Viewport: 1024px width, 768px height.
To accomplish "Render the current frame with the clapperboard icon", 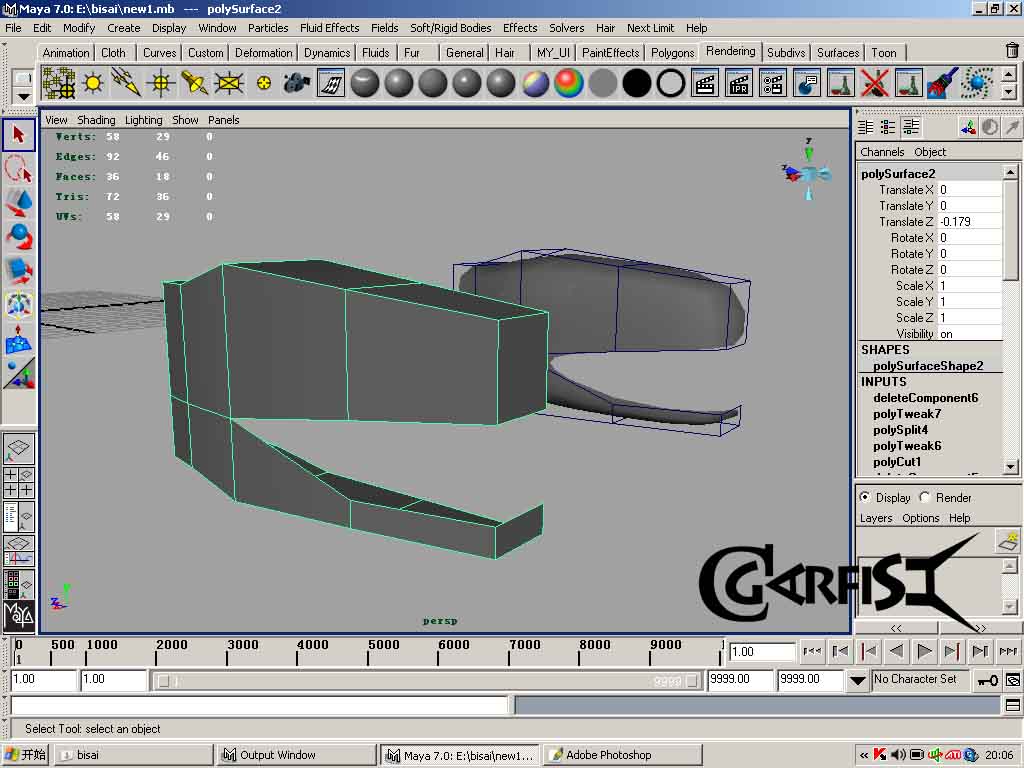I will (x=705, y=84).
